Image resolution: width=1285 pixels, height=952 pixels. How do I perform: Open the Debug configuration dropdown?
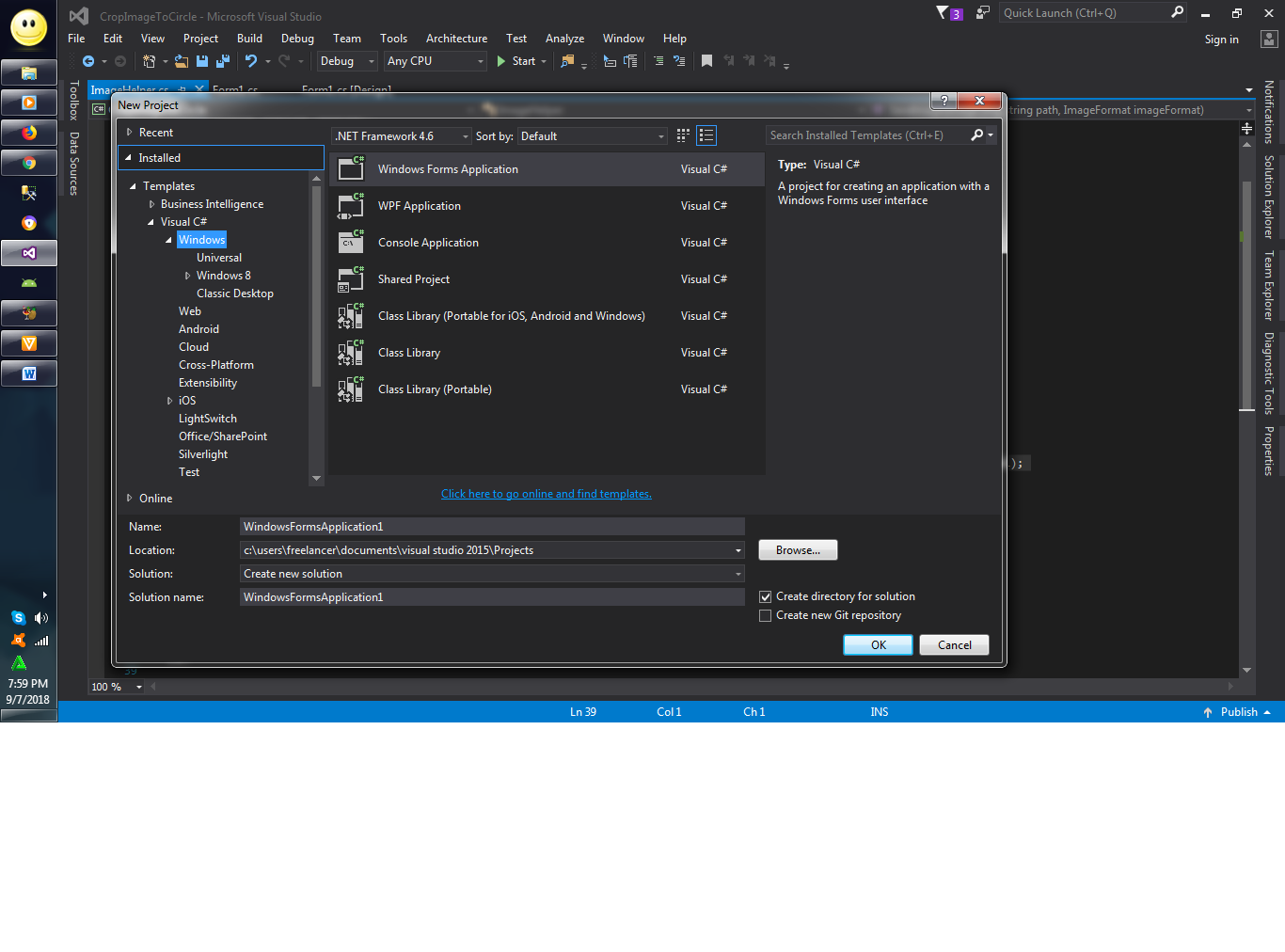(347, 61)
